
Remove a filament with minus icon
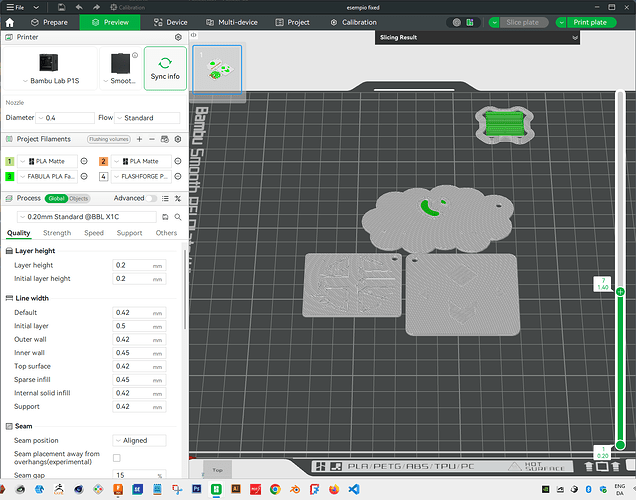click(152, 139)
